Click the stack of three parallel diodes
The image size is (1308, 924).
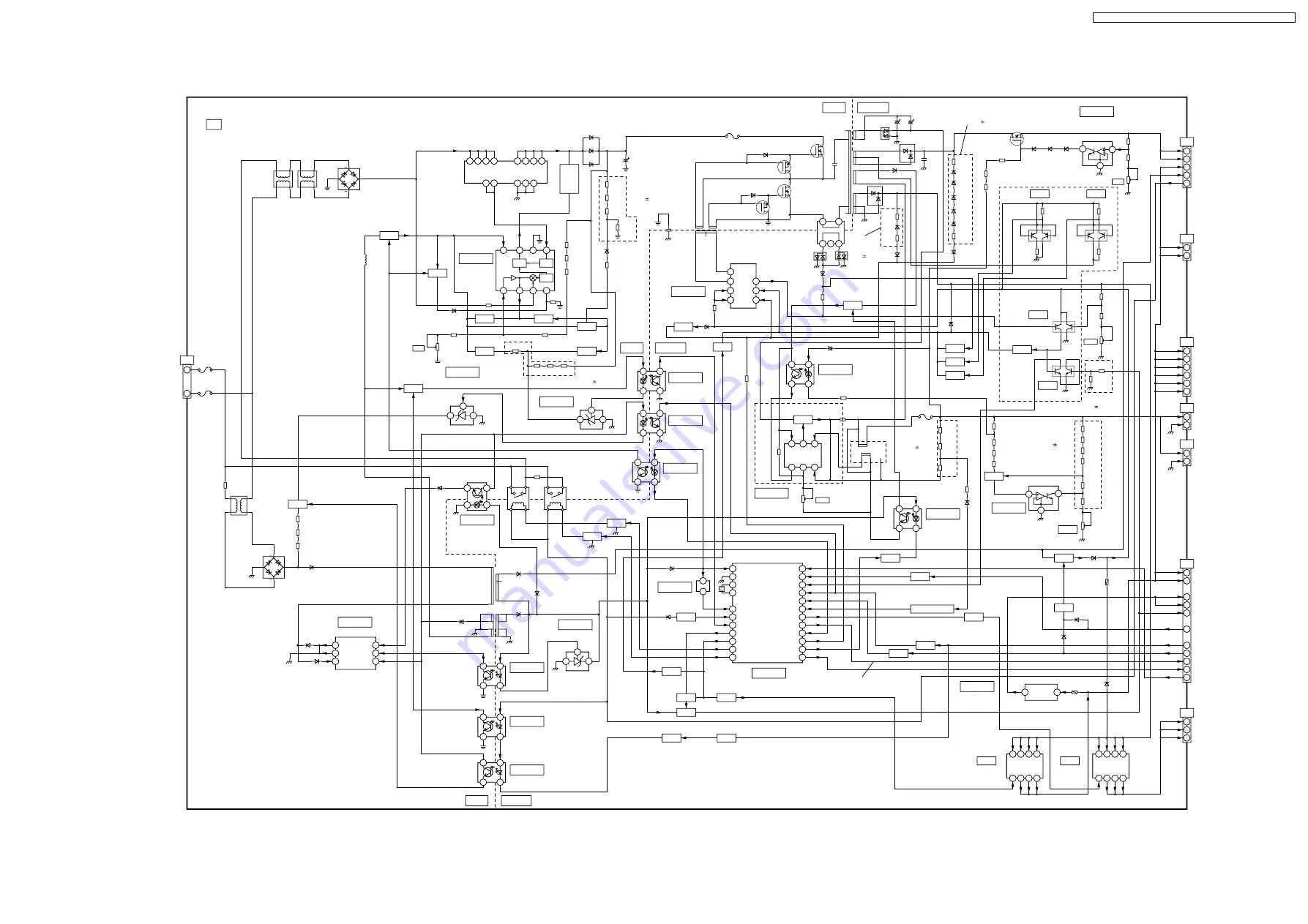click(x=591, y=151)
